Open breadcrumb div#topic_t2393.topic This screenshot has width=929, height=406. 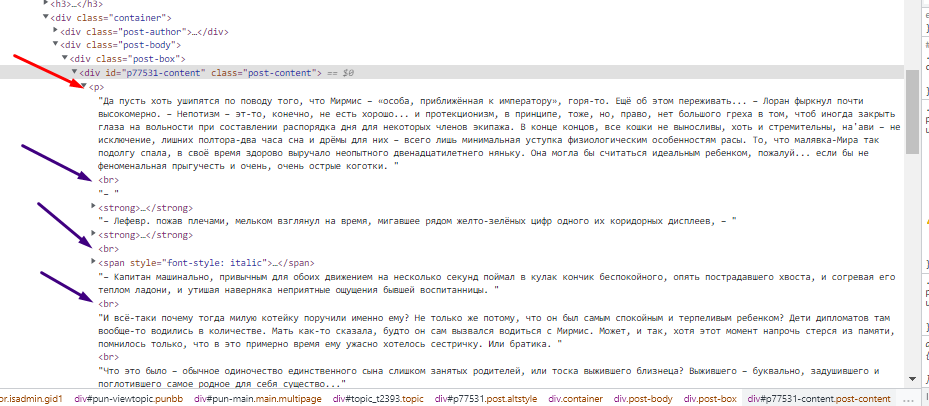(x=378, y=399)
